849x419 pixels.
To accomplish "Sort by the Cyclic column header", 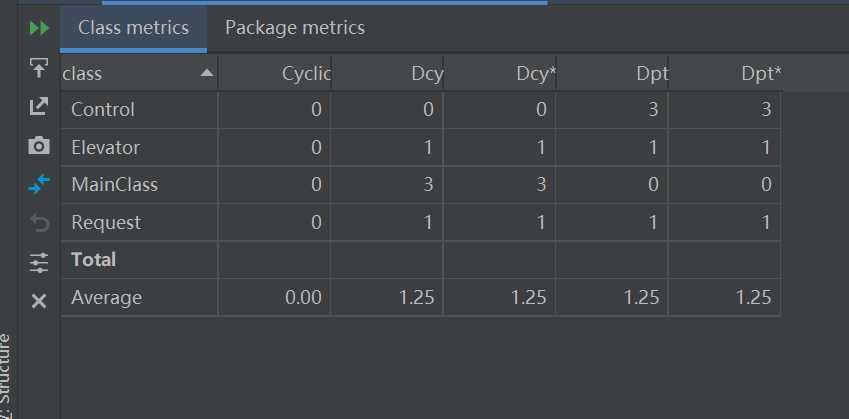I will coord(275,73).
